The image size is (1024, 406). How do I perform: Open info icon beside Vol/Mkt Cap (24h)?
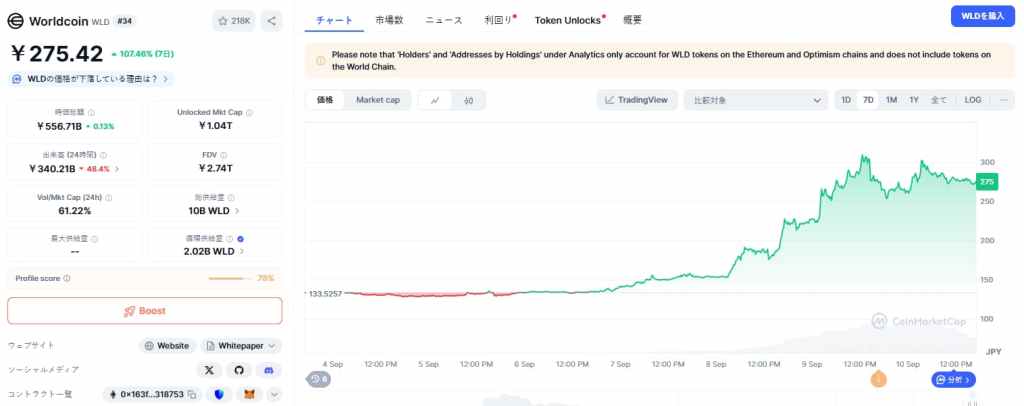[108, 197]
